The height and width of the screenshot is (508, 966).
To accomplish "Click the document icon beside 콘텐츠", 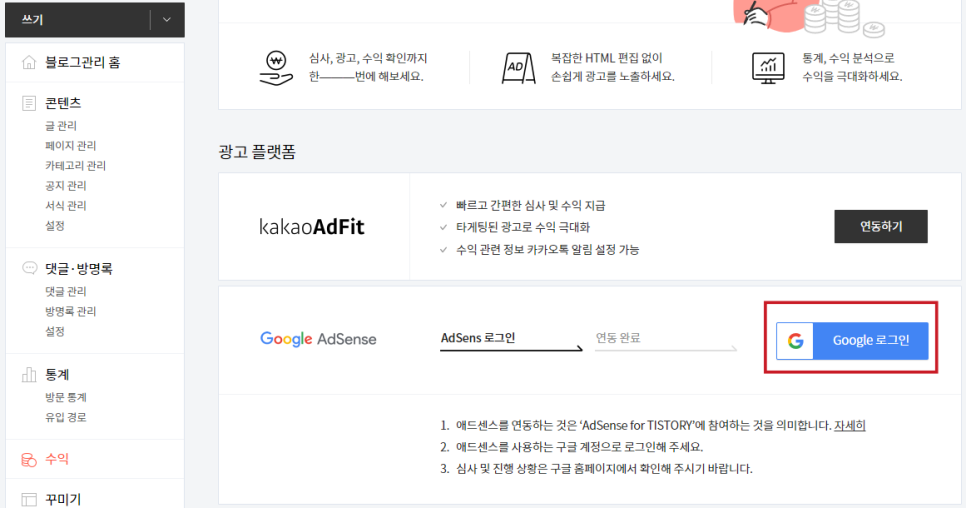I will [29, 103].
